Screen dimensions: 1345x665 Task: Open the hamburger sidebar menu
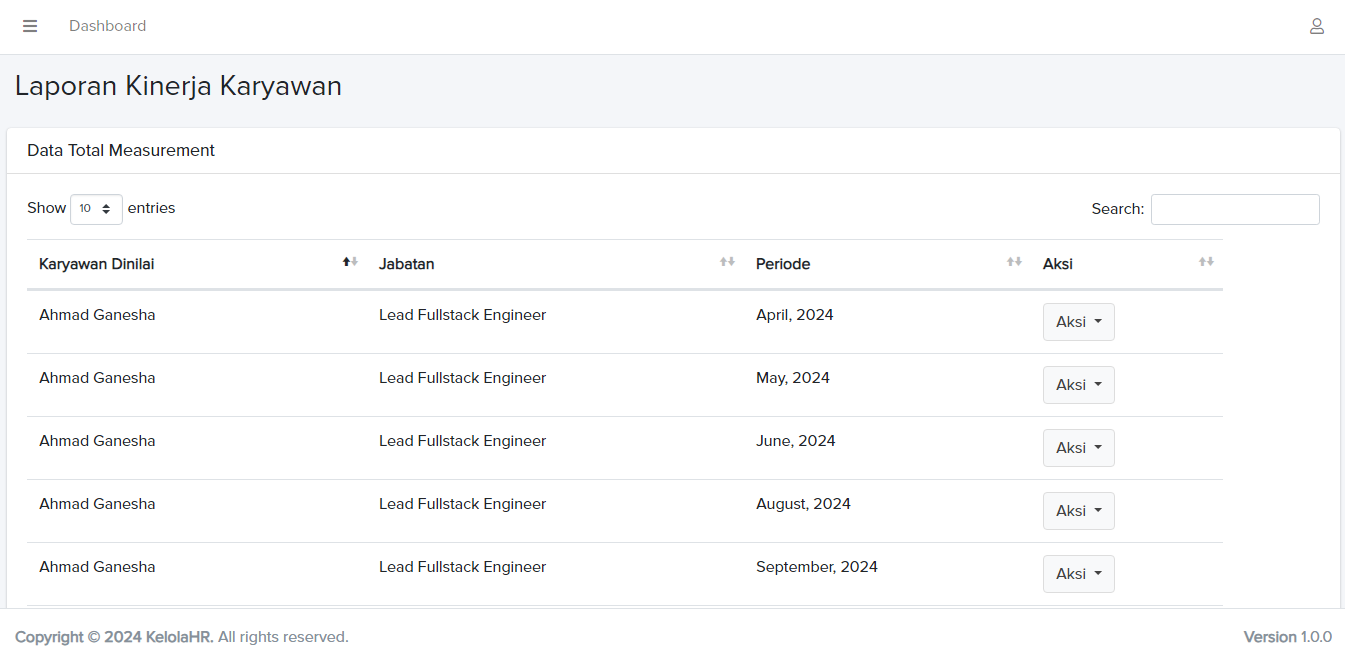[30, 26]
